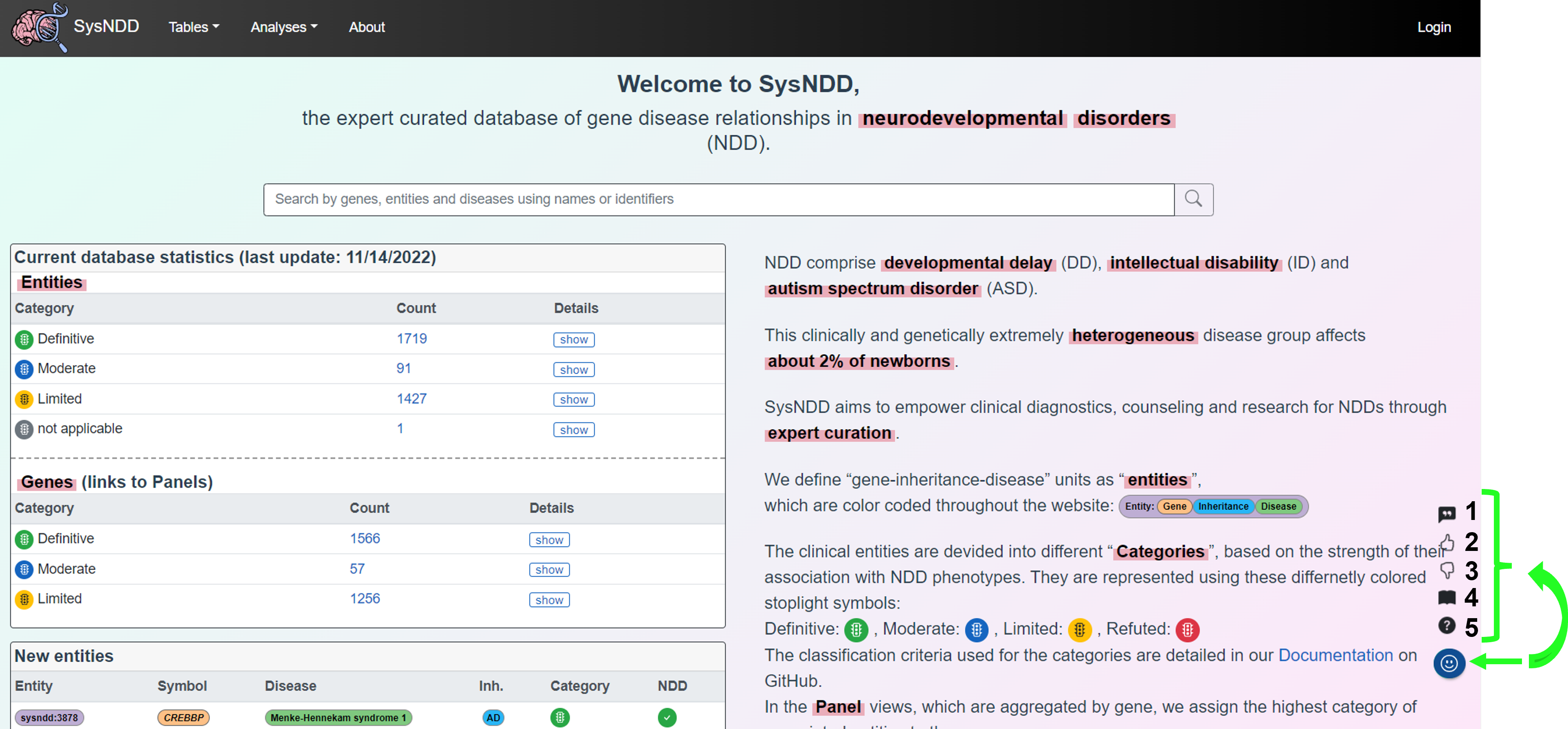Go to the About page
The height and width of the screenshot is (729, 1568).
point(367,27)
